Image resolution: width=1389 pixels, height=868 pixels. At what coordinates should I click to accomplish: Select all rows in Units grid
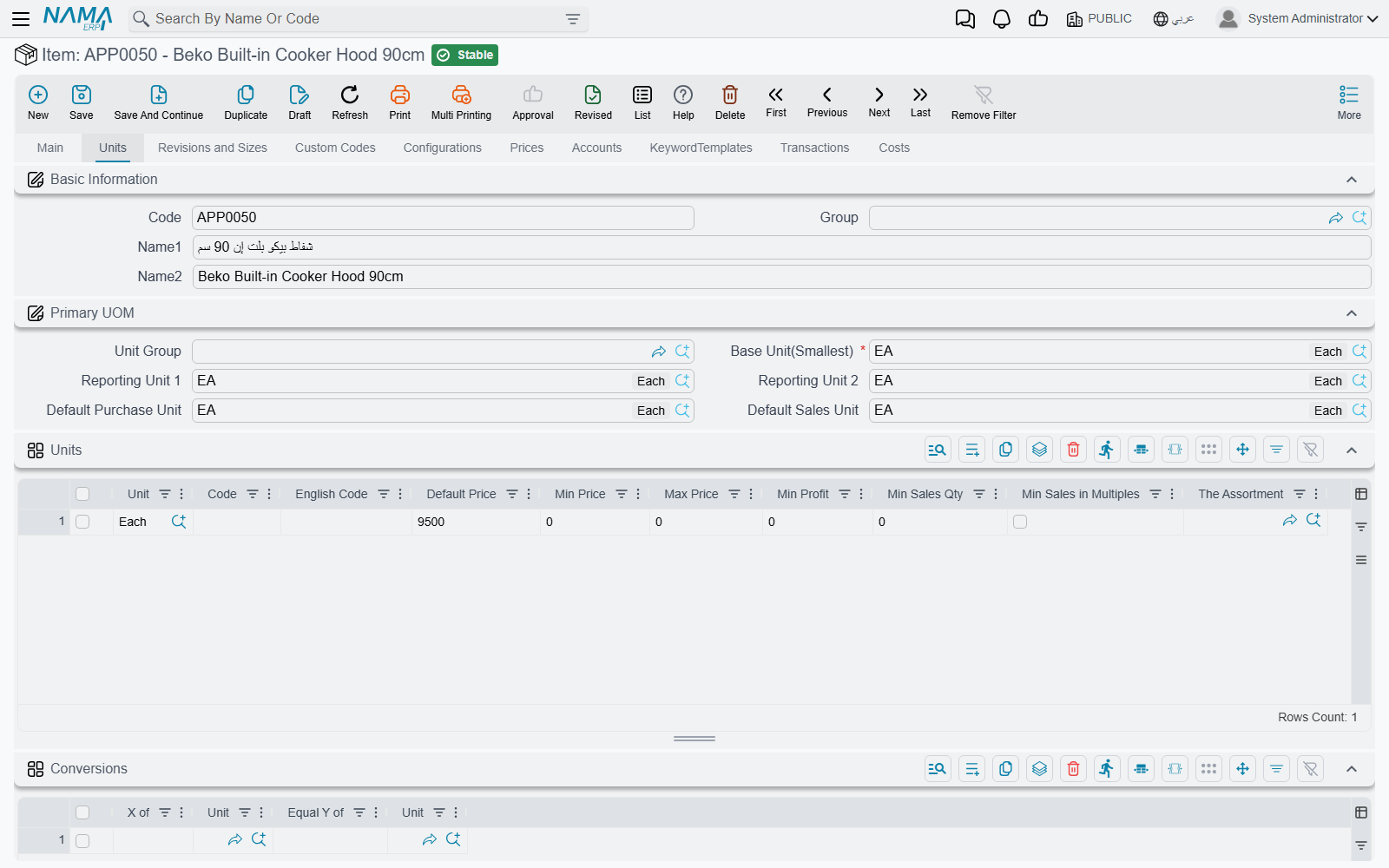(82, 494)
